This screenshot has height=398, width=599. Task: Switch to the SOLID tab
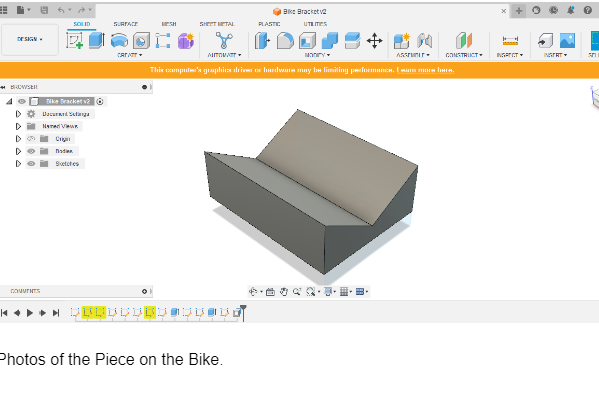(82, 24)
